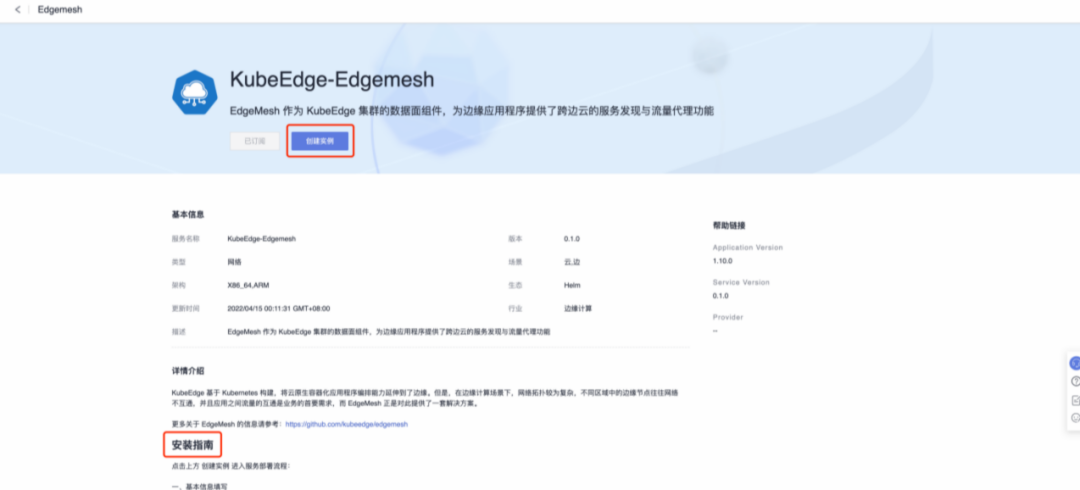Click the 一、基本信息填写 step text

tap(199, 487)
